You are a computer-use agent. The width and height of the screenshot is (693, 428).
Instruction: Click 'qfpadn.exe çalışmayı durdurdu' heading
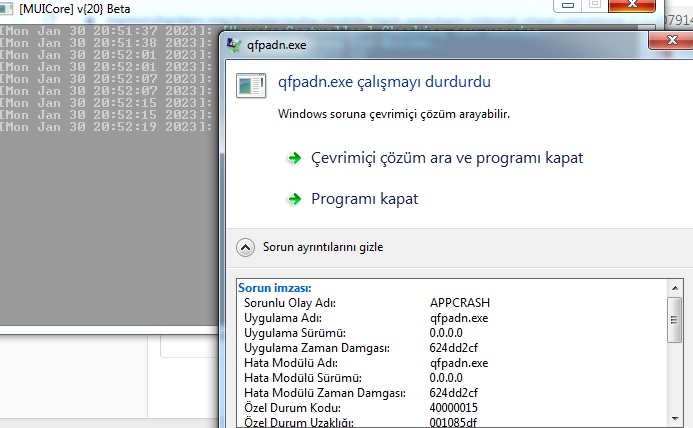coord(384,82)
